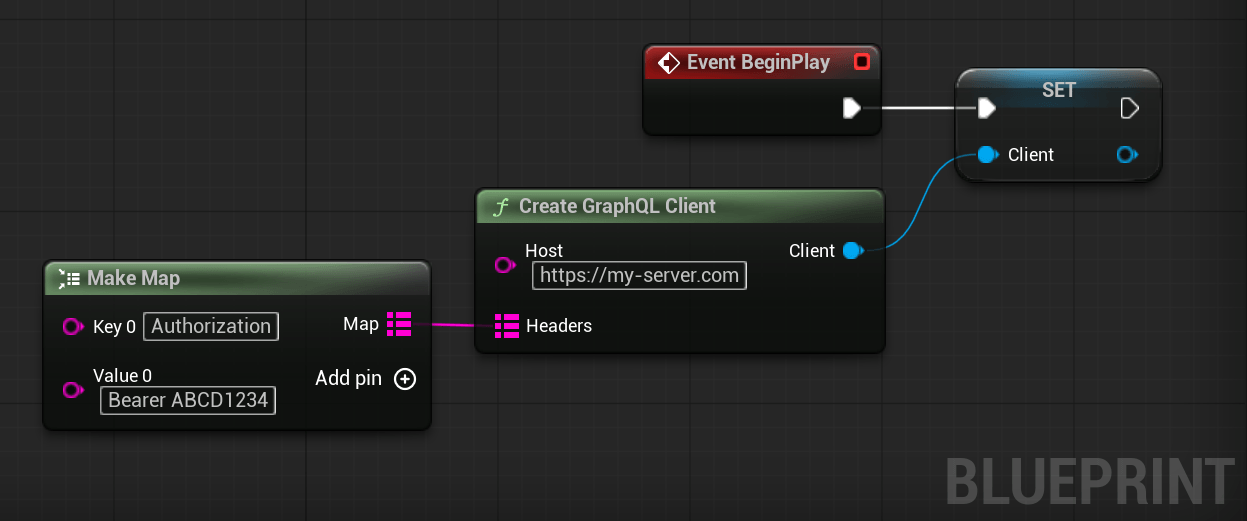1247x521 pixels.
Task: Click the Make Map node header icon
Action: pyautogui.click(x=69, y=278)
